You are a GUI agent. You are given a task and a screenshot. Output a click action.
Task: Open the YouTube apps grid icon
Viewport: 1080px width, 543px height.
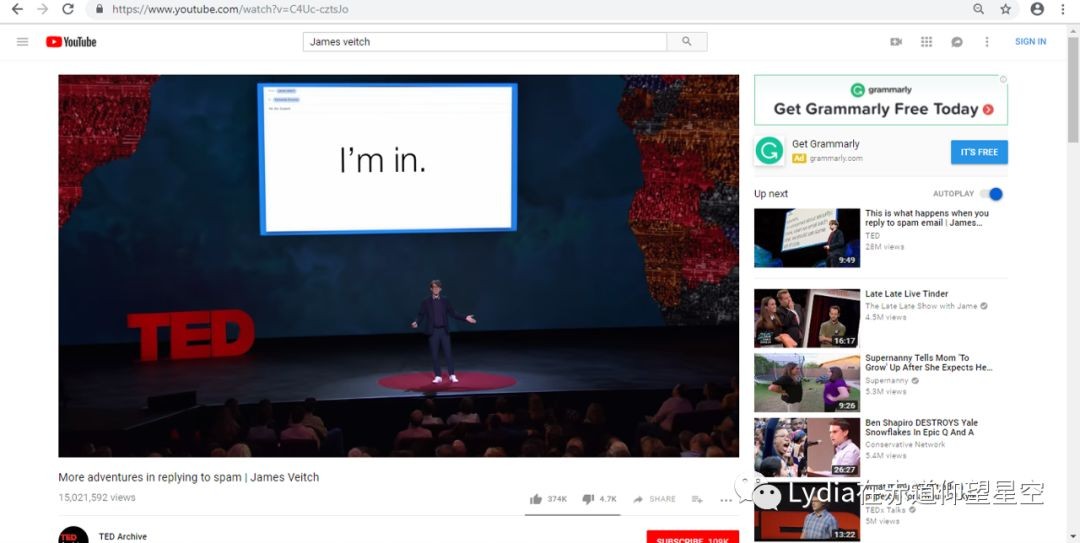(x=926, y=42)
